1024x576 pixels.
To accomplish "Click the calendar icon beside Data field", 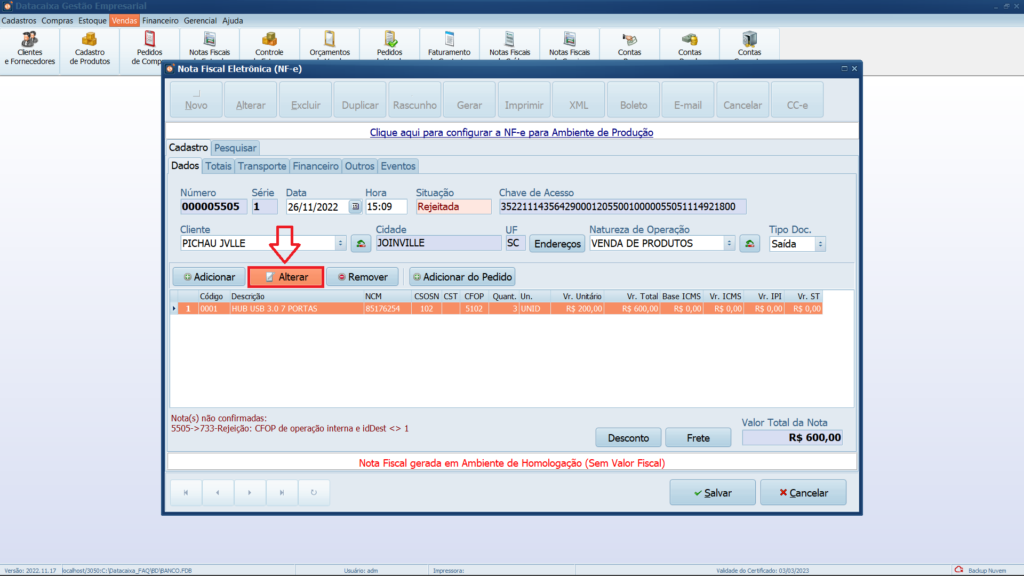I will (355, 207).
